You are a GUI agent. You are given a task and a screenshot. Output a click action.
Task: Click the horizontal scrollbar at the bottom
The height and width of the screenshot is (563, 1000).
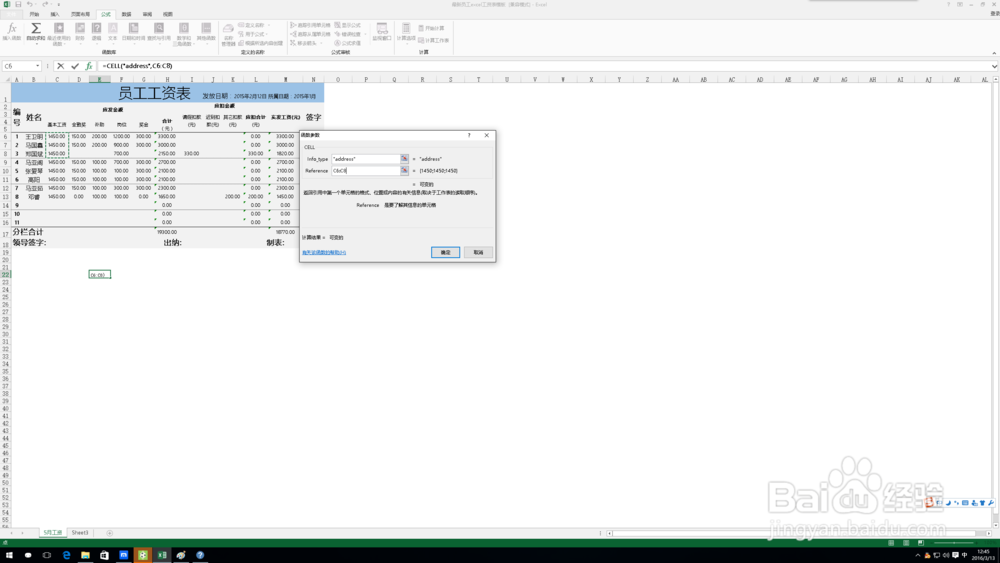point(798,533)
